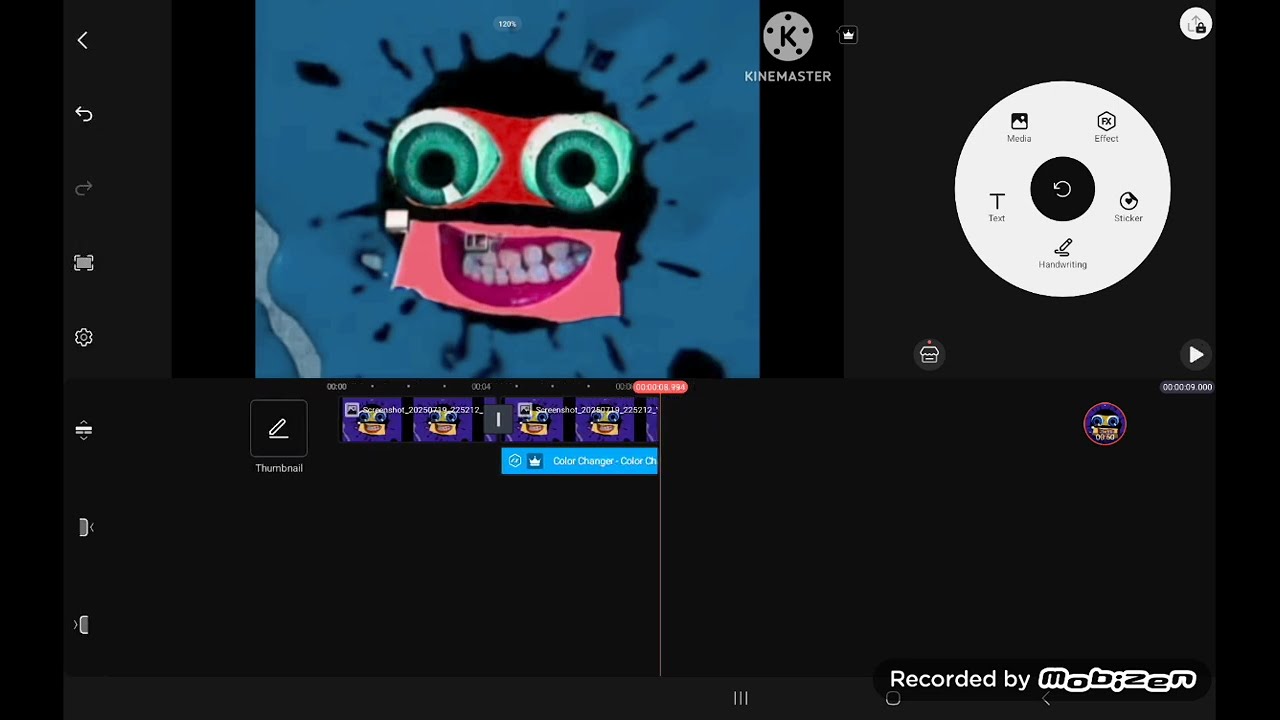
Task: Edit the project Thumbnail
Action: (278, 437)
